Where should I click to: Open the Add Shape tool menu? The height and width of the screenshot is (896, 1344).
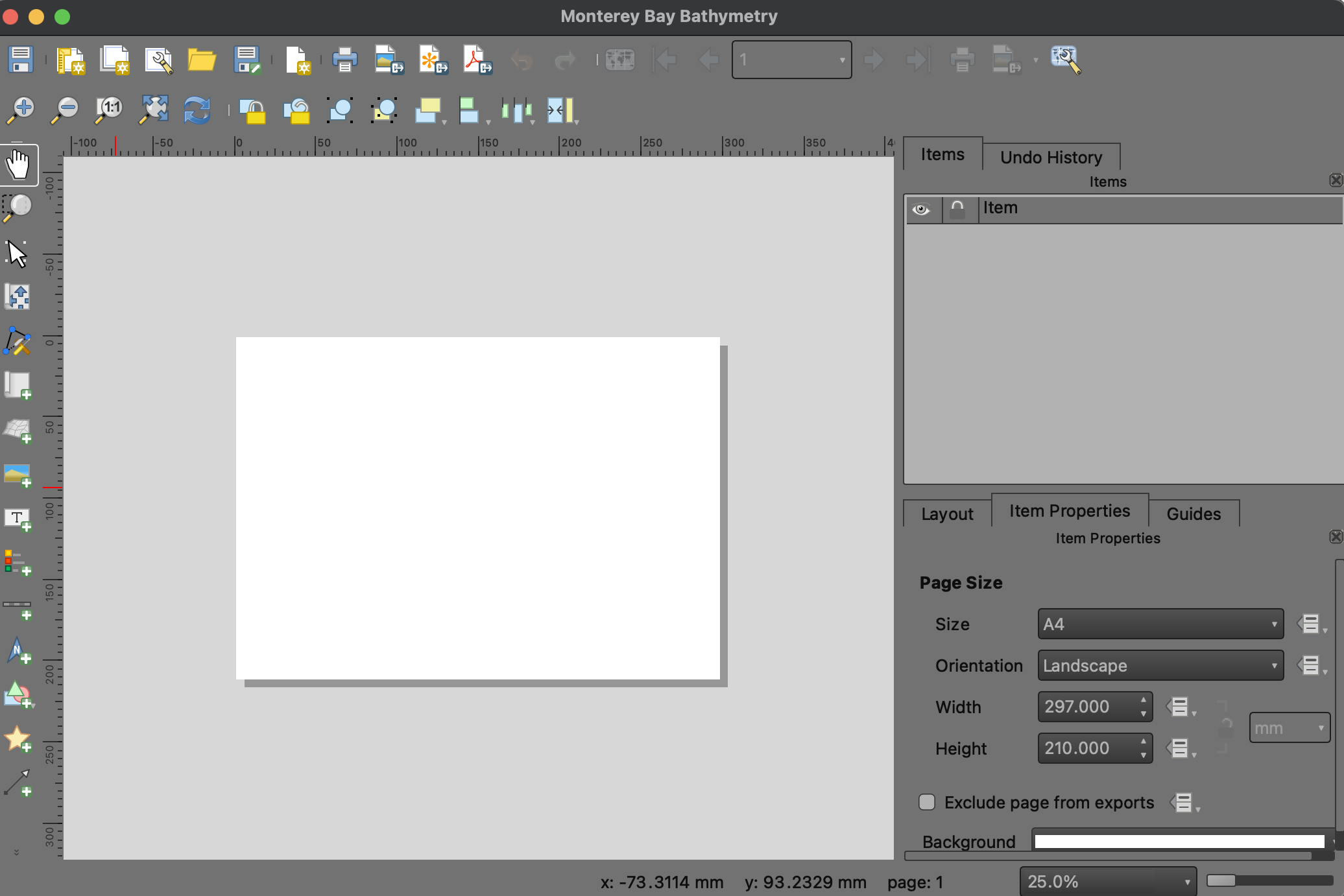pyautogui.click(x=18, y=694)
